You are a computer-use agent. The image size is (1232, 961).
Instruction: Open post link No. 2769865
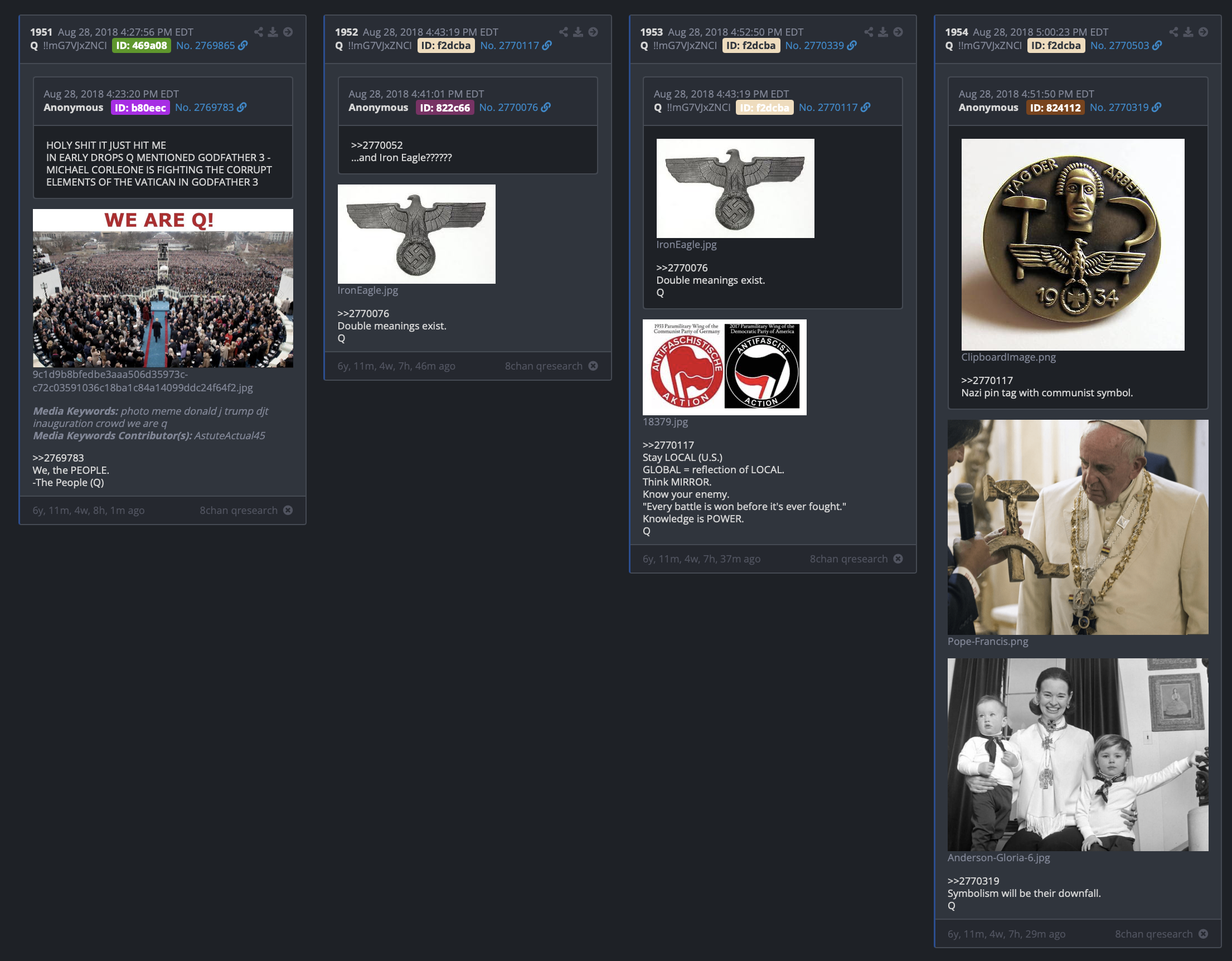(x=205, y=46)
